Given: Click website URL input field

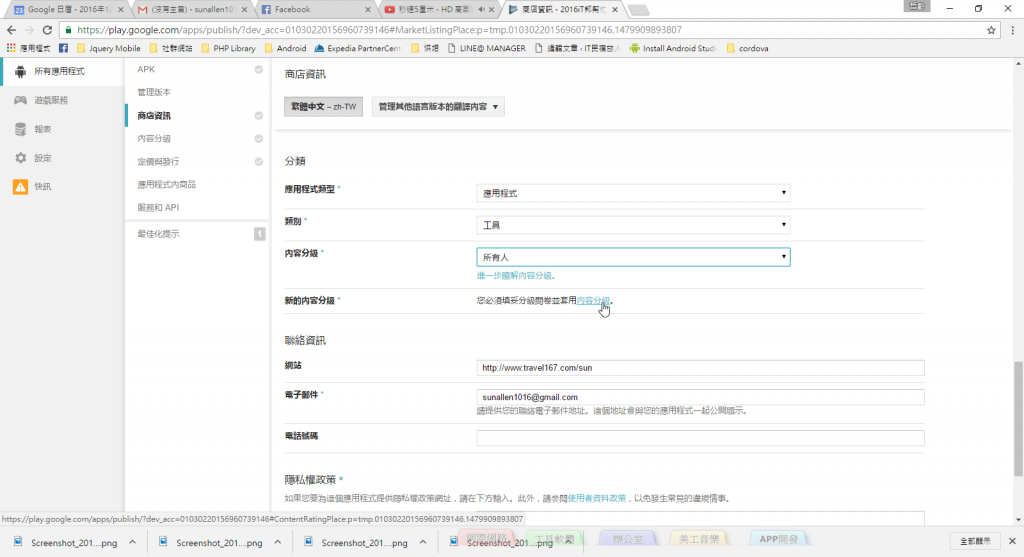Looking at the screenshot, I should point(700,368).
